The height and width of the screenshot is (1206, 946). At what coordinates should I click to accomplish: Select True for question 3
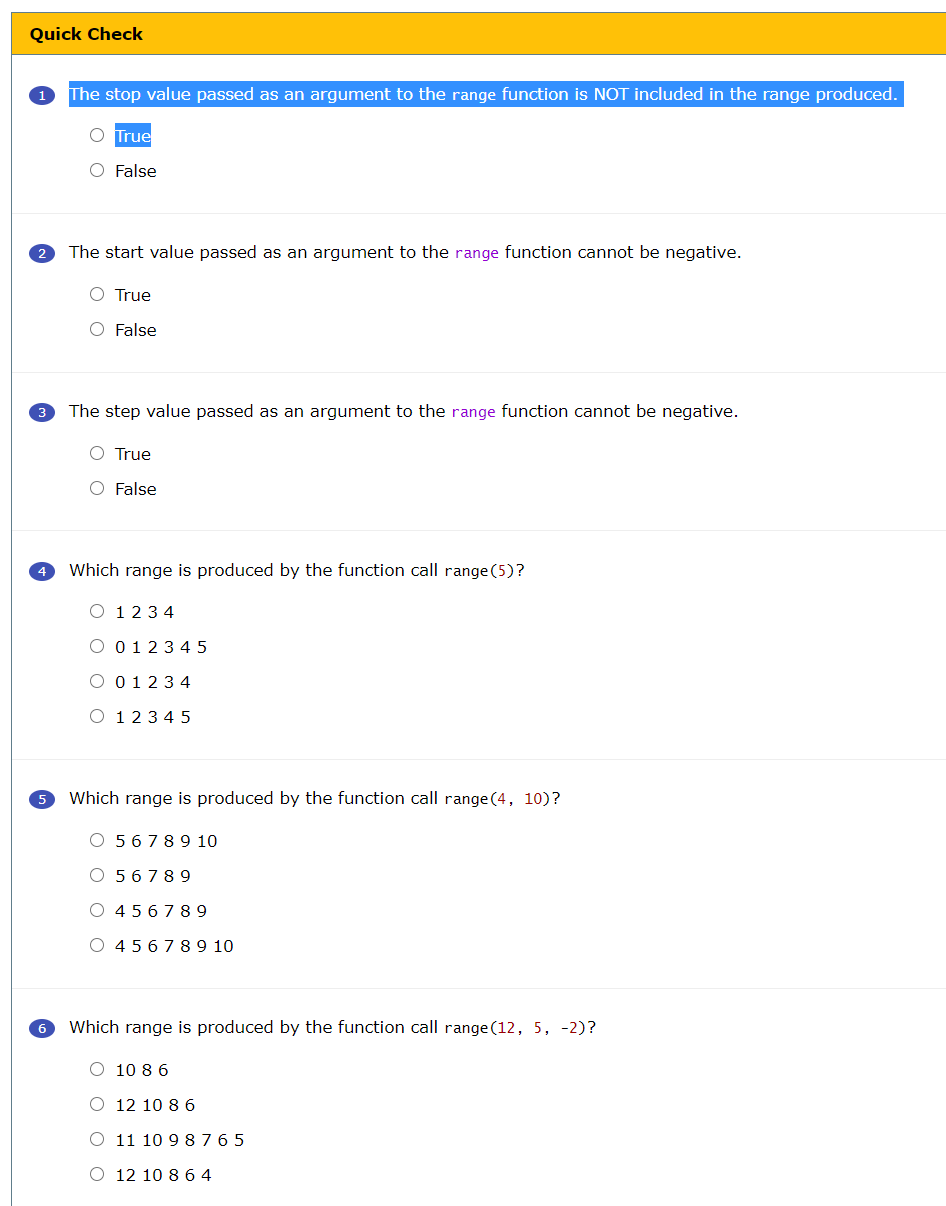point(96,453)
